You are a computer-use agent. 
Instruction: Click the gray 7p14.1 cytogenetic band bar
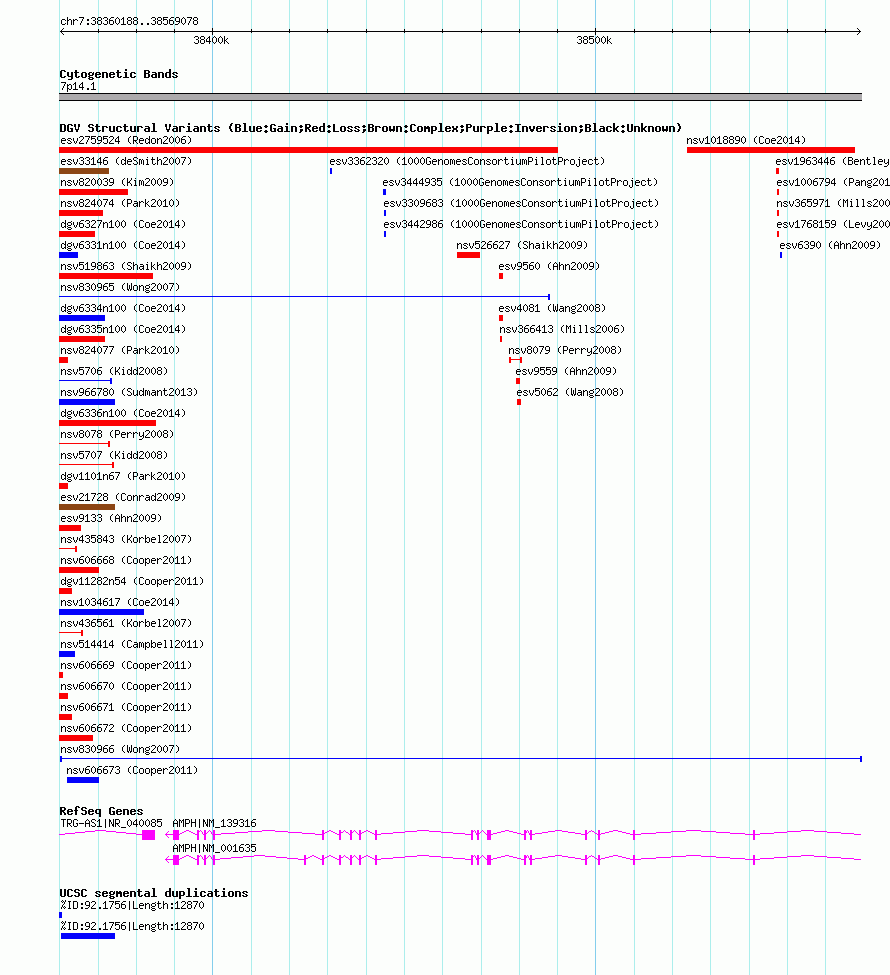[x=460, y=97]
